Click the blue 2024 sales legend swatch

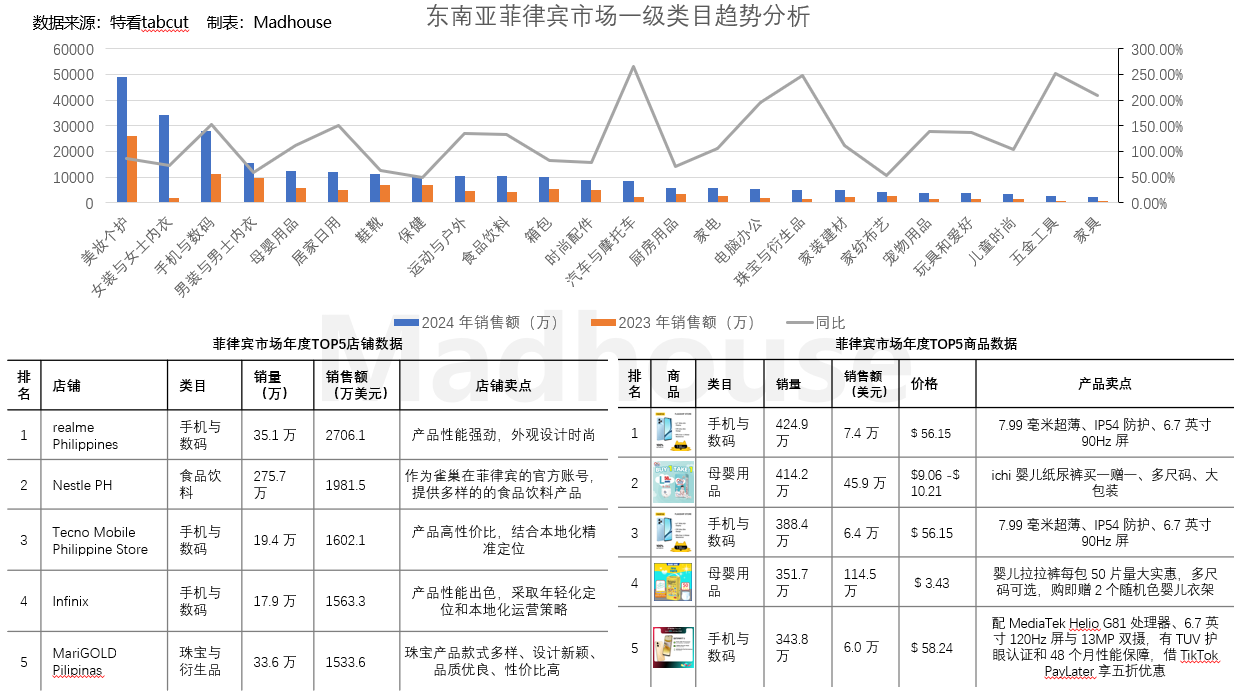click(x=406, y=322)
